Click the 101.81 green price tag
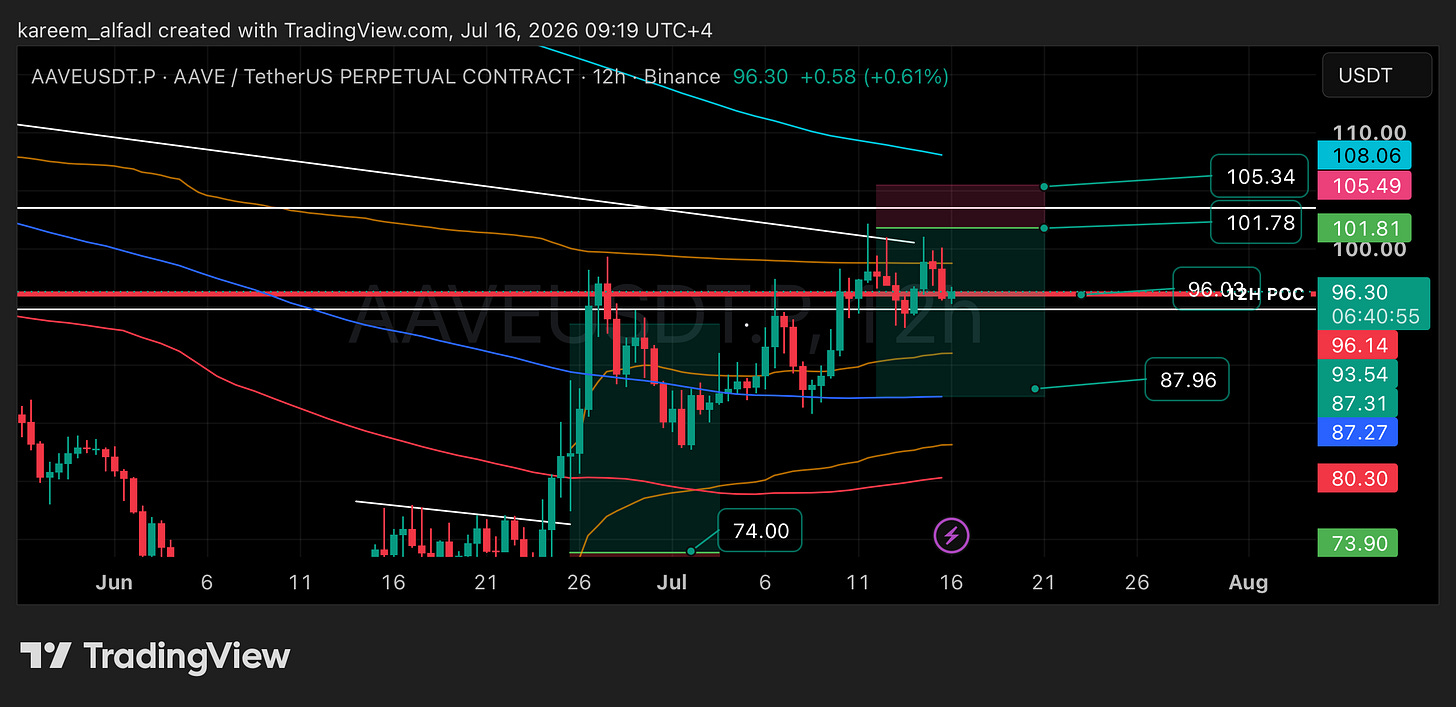1456x707 pixels. [x=1364, y=228]
